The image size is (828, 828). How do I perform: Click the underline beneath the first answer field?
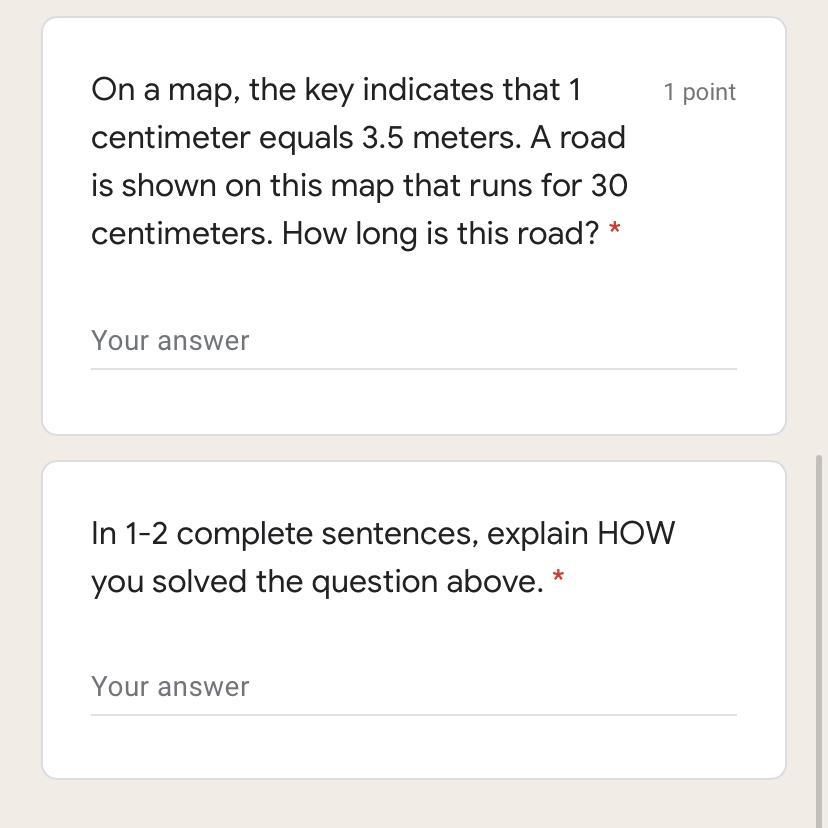tap(413, 369)
